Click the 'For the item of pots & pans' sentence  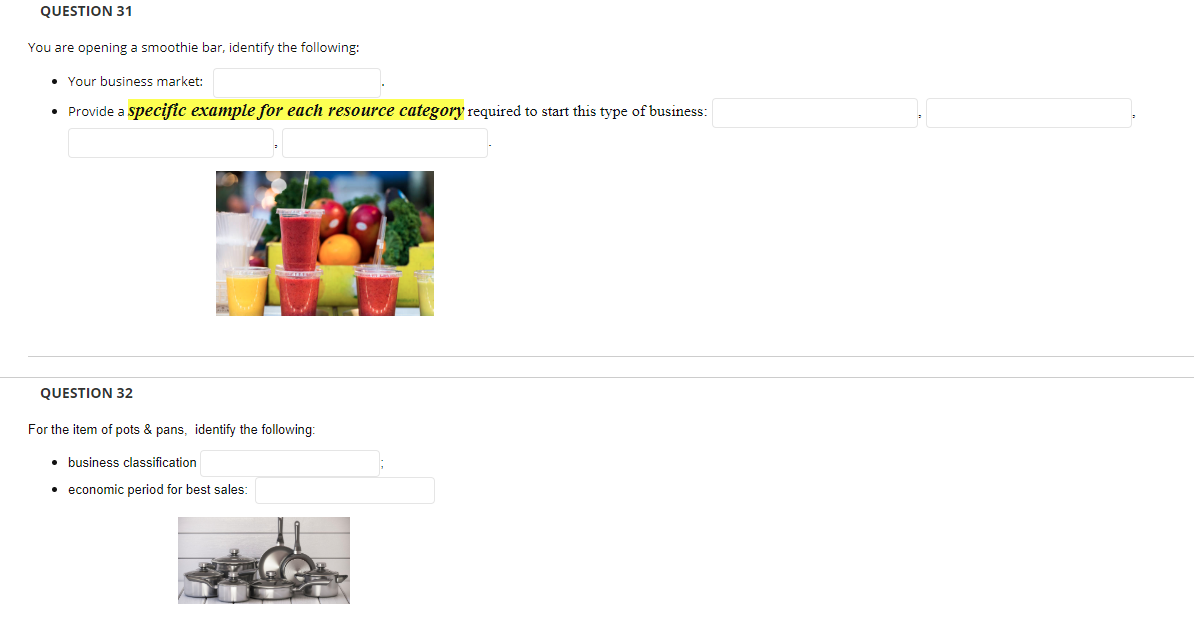(171, 429)
